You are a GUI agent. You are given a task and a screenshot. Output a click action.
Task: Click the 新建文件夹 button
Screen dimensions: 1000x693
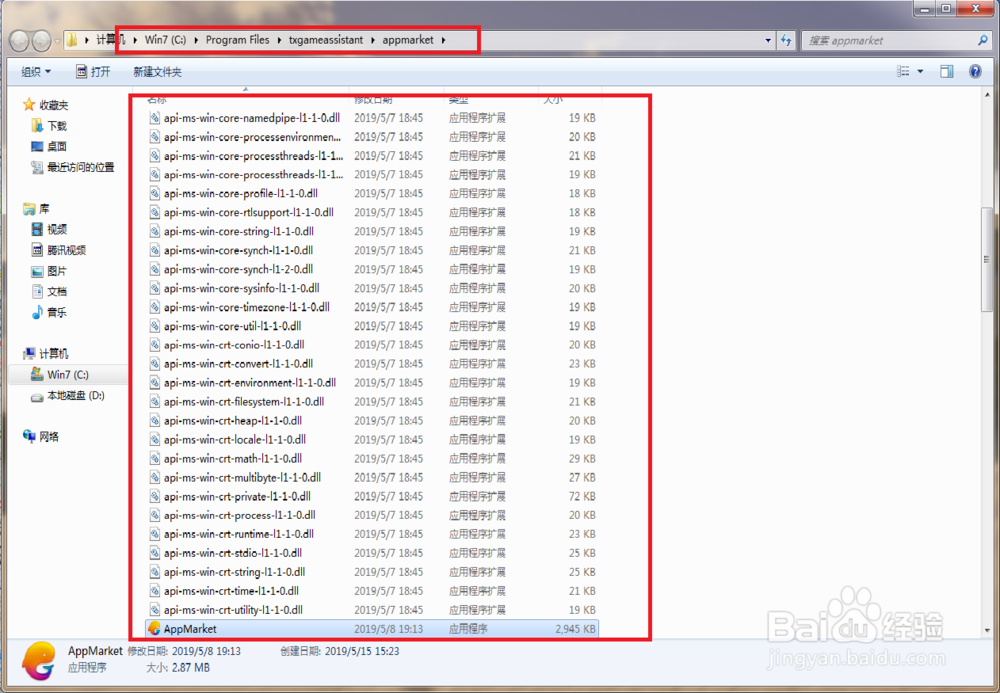[158, 72]
